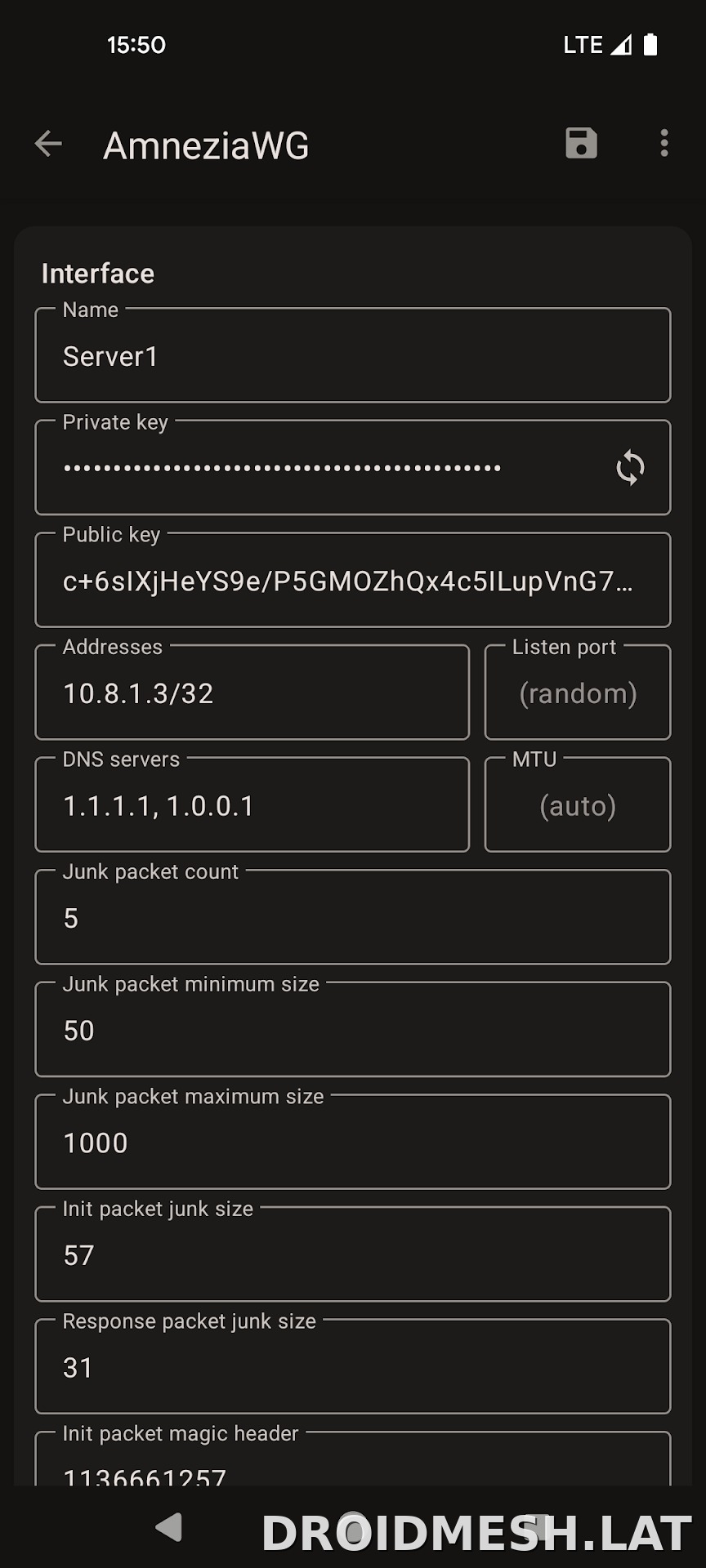Edit Junk packet minimum size field
The image size is (706, 1568).
tap(353, 1029)
